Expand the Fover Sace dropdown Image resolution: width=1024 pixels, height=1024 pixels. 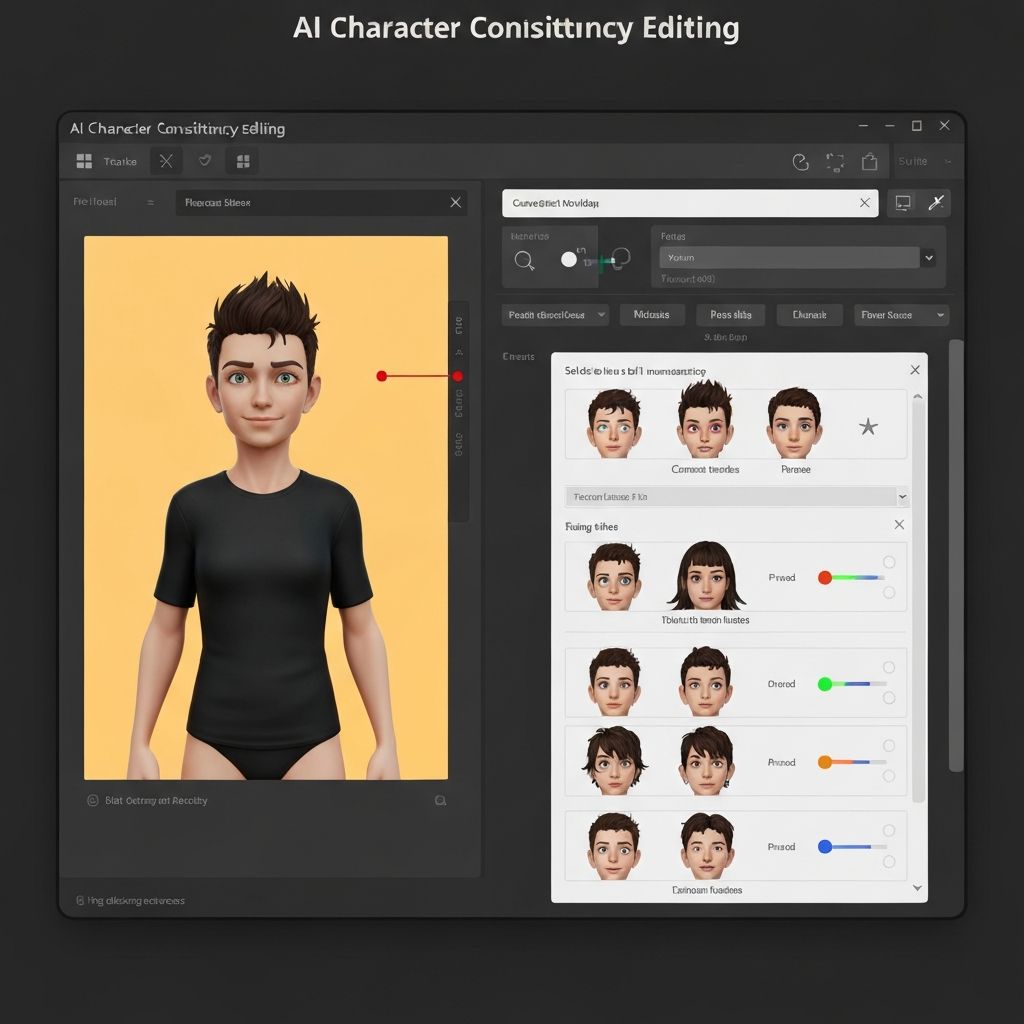[x=900, y=314]
